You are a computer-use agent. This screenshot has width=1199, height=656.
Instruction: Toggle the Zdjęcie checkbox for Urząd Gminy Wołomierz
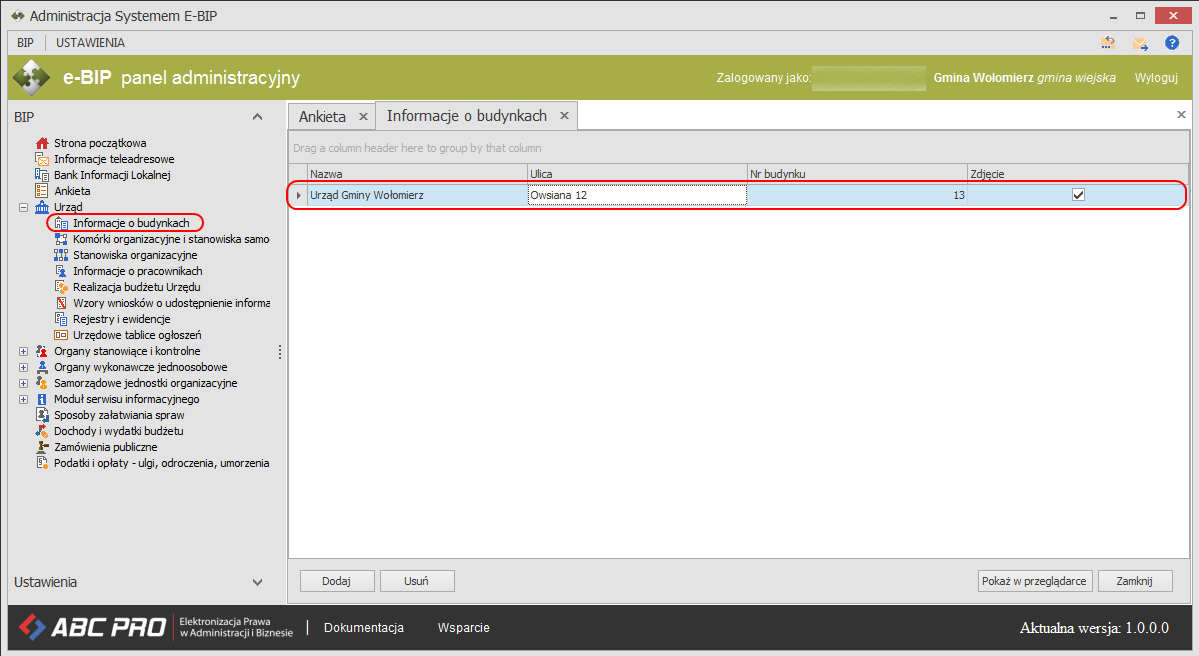[x=1078, y=195]
